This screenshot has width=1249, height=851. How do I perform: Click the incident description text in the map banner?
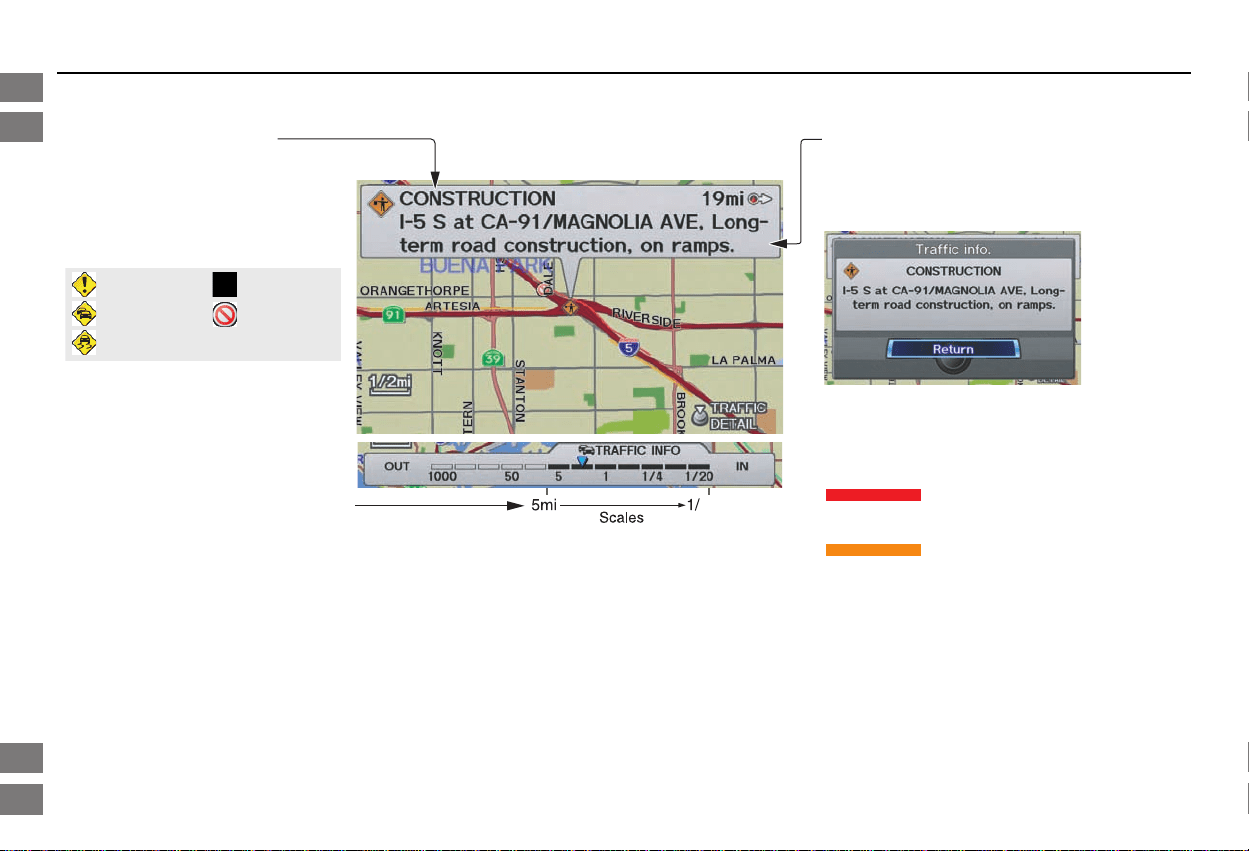(584, 233)
